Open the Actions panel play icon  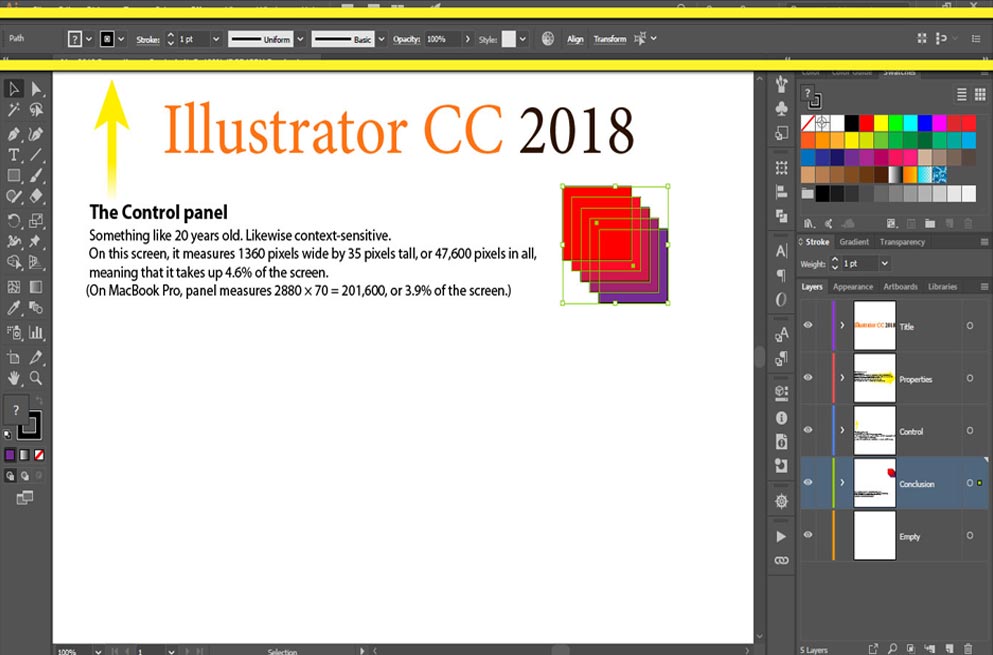coord(781,537)
